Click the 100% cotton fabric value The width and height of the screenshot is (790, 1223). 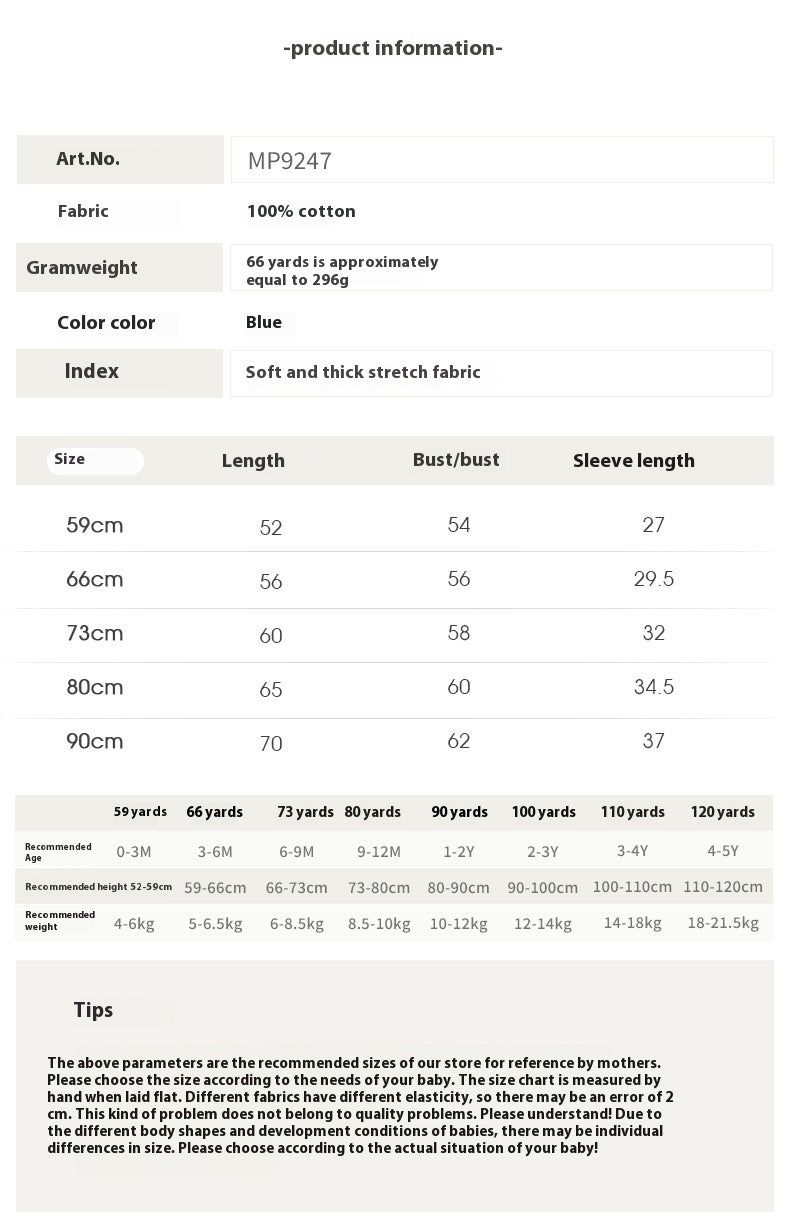[x=301, y=211]
